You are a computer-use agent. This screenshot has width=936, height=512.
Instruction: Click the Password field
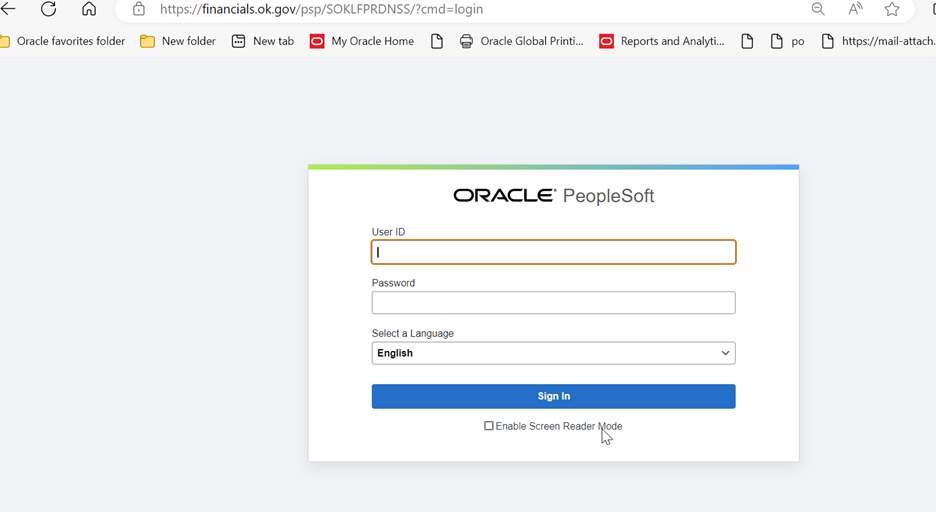[553, 303]
